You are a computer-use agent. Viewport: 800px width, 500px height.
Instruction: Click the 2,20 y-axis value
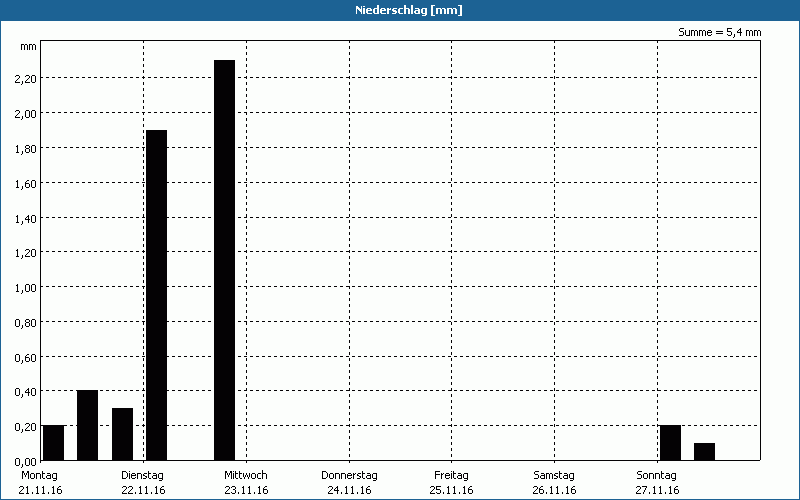point(25,79)
